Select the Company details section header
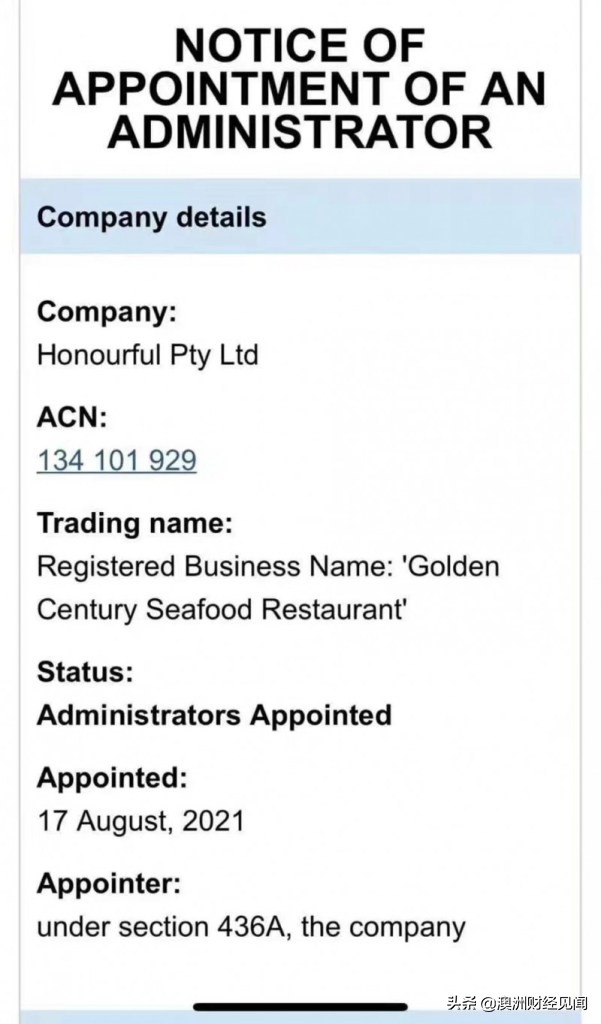Image resolution: width=601 pixels, height=1024 pixels. click(152, 217)
